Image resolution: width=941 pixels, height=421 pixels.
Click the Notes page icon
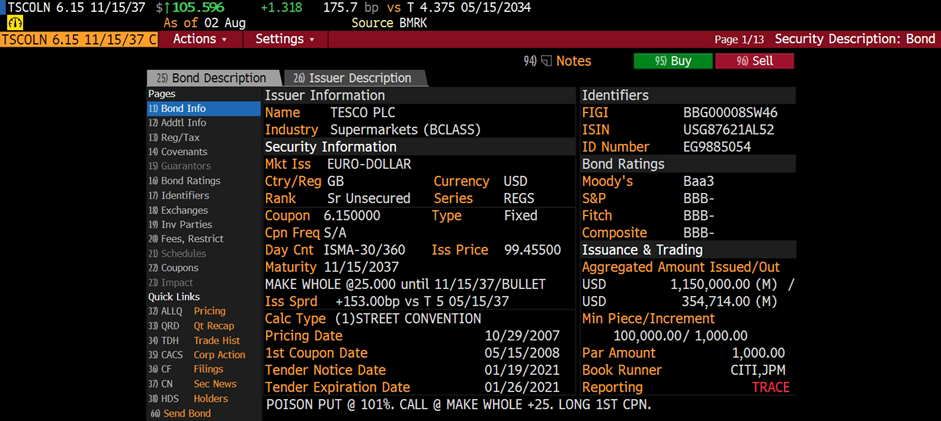(x=546, y=61)
